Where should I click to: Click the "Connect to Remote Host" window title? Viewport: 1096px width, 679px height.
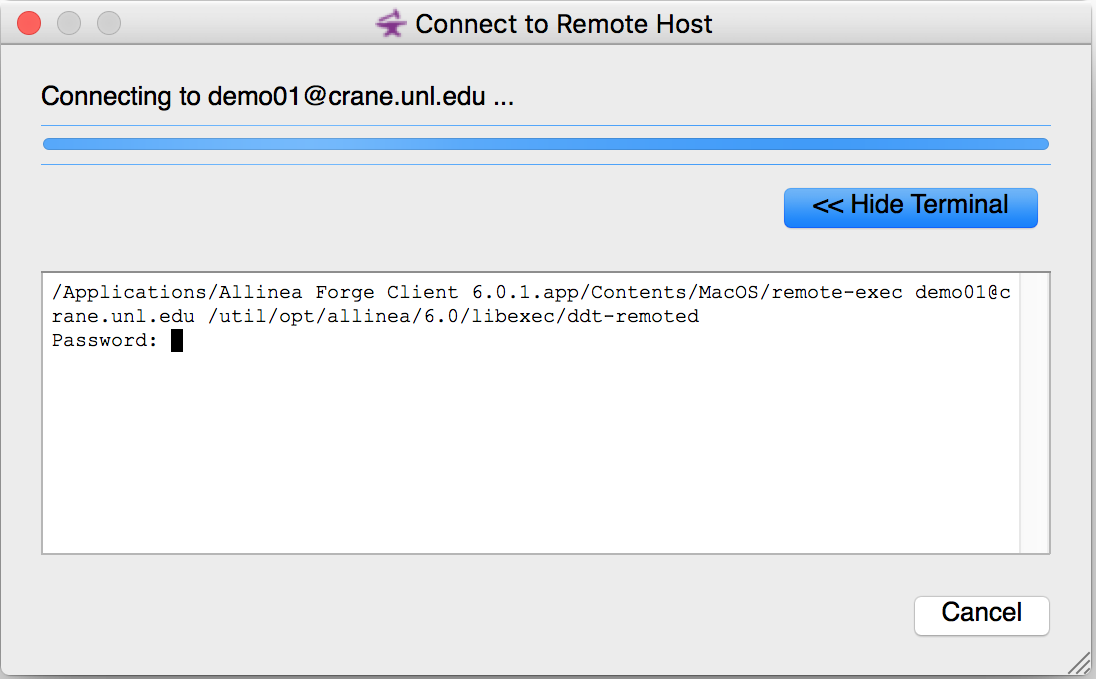click(563, 24)
